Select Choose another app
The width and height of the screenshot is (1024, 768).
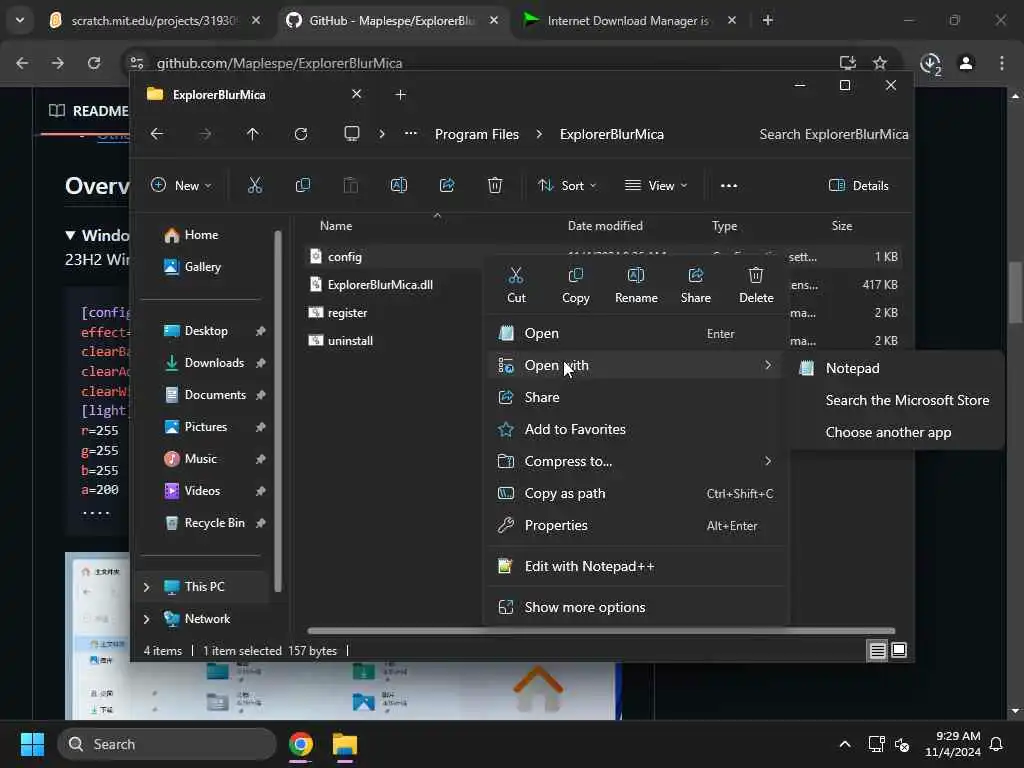tap(895, 432)
